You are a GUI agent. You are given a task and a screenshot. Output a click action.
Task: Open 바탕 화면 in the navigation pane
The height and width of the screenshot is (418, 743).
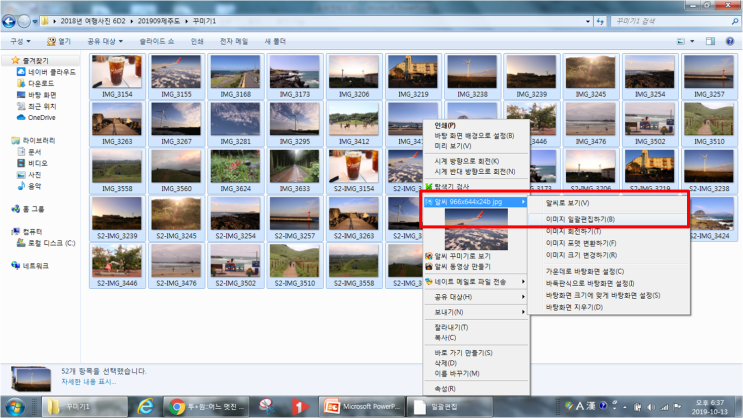click(x=37, y=95)
